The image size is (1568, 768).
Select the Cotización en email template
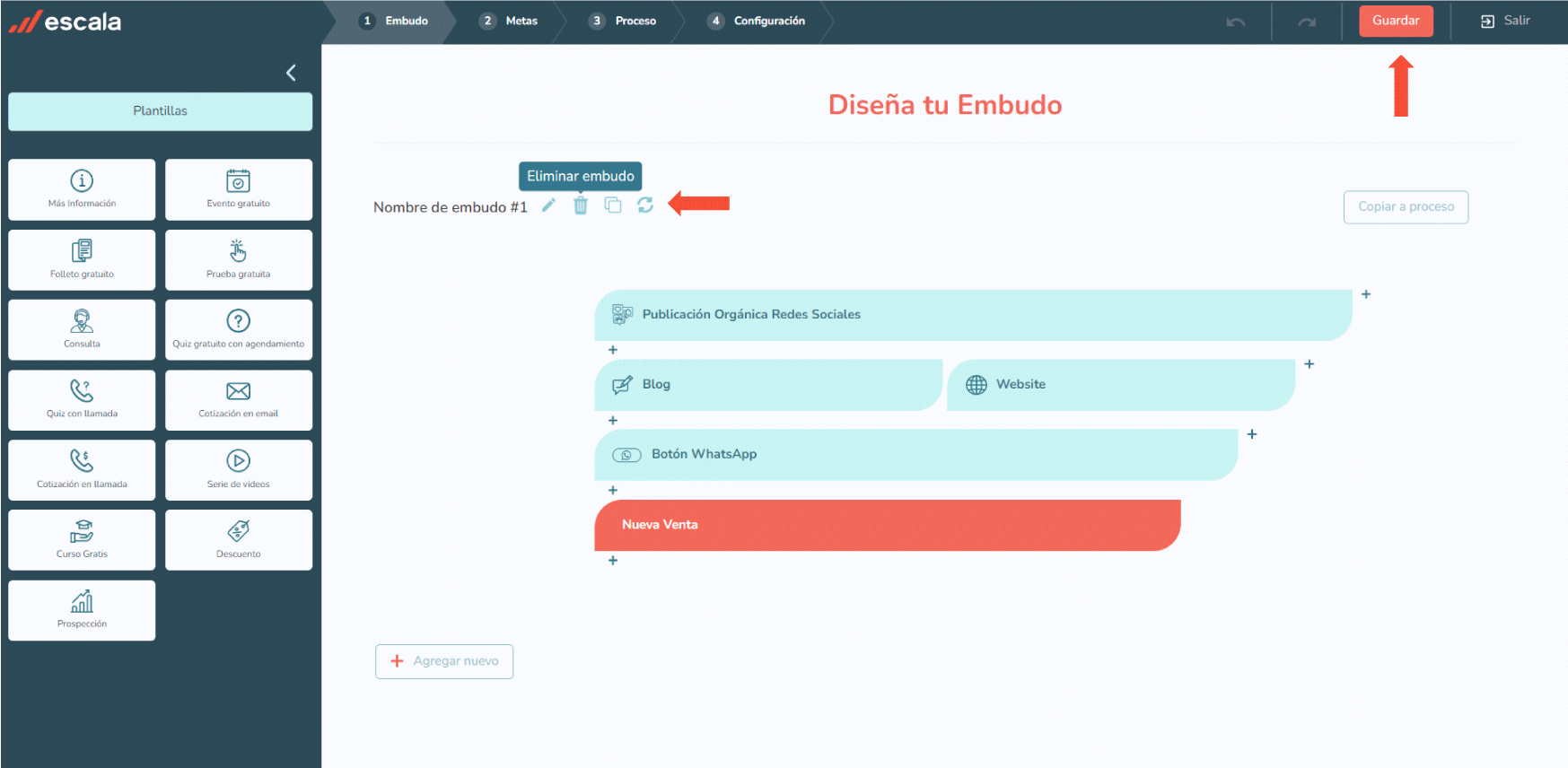coord(239,400)
